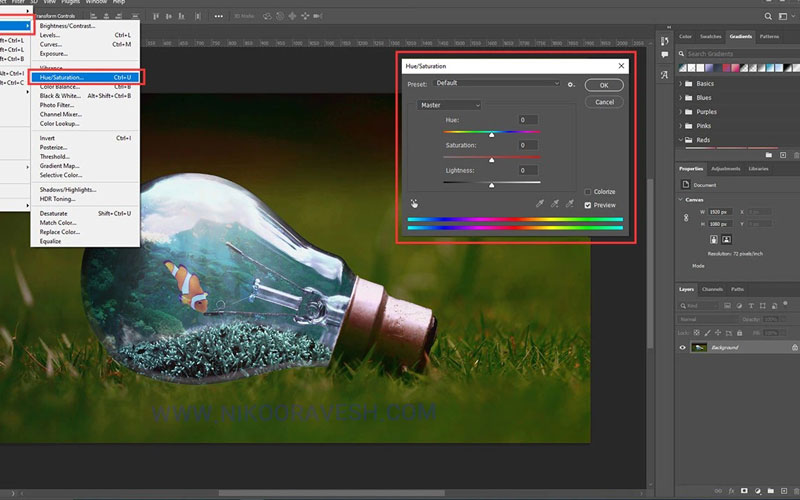This screenshot has height=500, width=800.
Task: Expand the Pinks gradient folder
Action: pos(681,126)
